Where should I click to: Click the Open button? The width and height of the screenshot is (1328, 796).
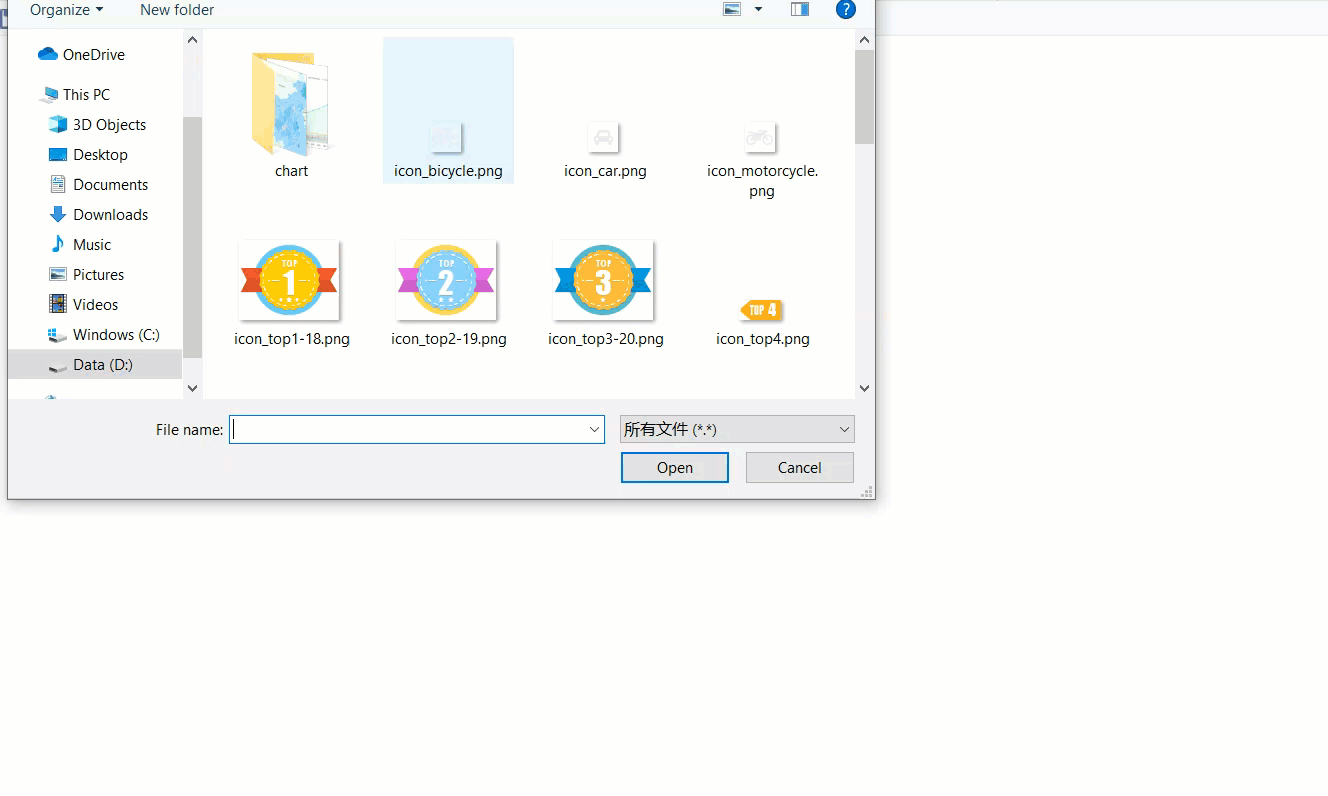pyautogui.click(x=674, y=467)
